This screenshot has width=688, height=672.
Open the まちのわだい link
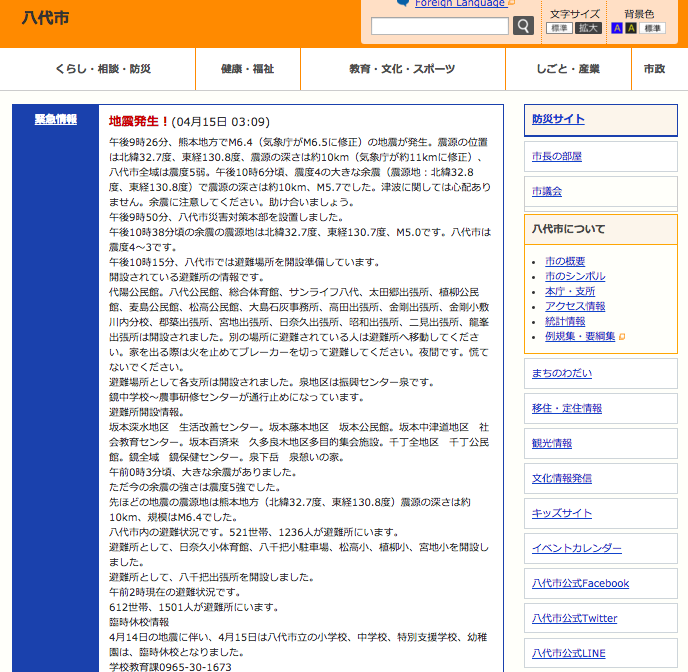[562, 373]
